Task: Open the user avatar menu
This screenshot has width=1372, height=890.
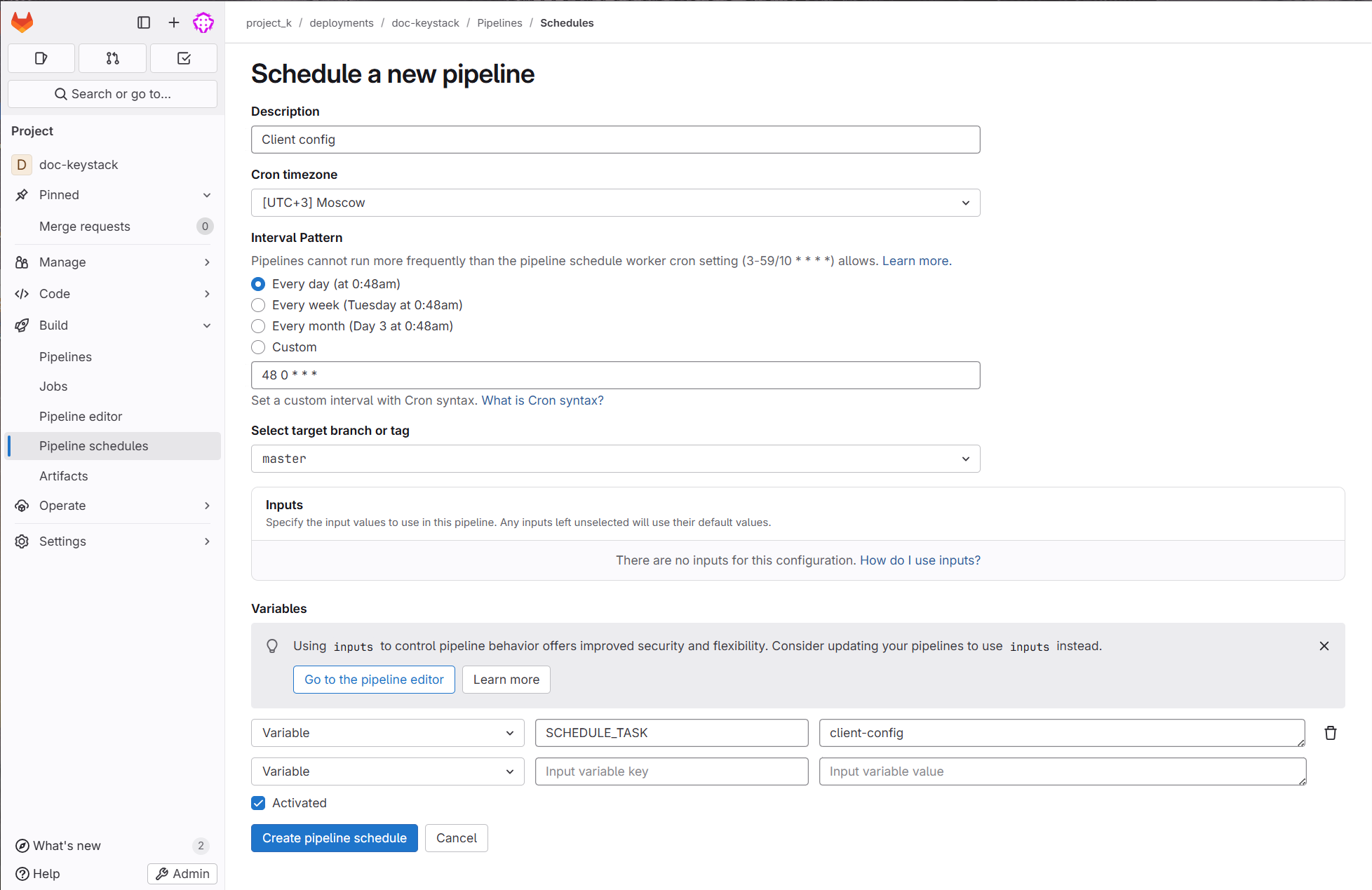Action: pos(203,22)
